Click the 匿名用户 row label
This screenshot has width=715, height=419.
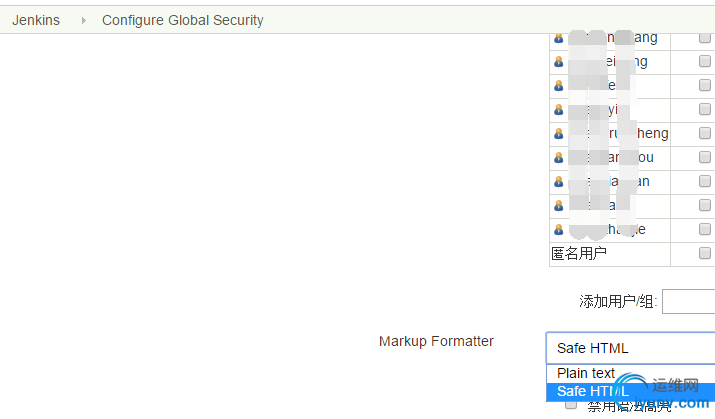(x=579, y=253)
